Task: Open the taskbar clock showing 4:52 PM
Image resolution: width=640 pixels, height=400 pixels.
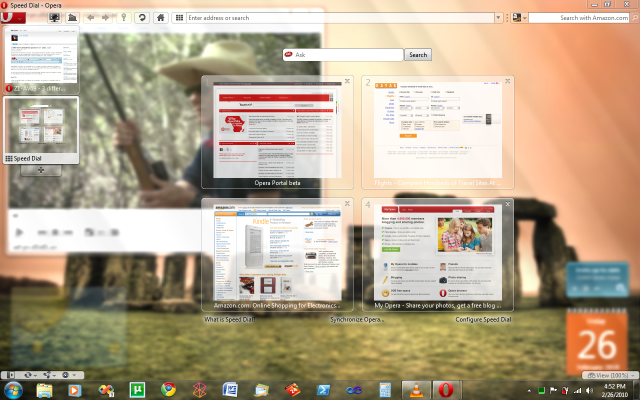Action: tap(614, 390)
